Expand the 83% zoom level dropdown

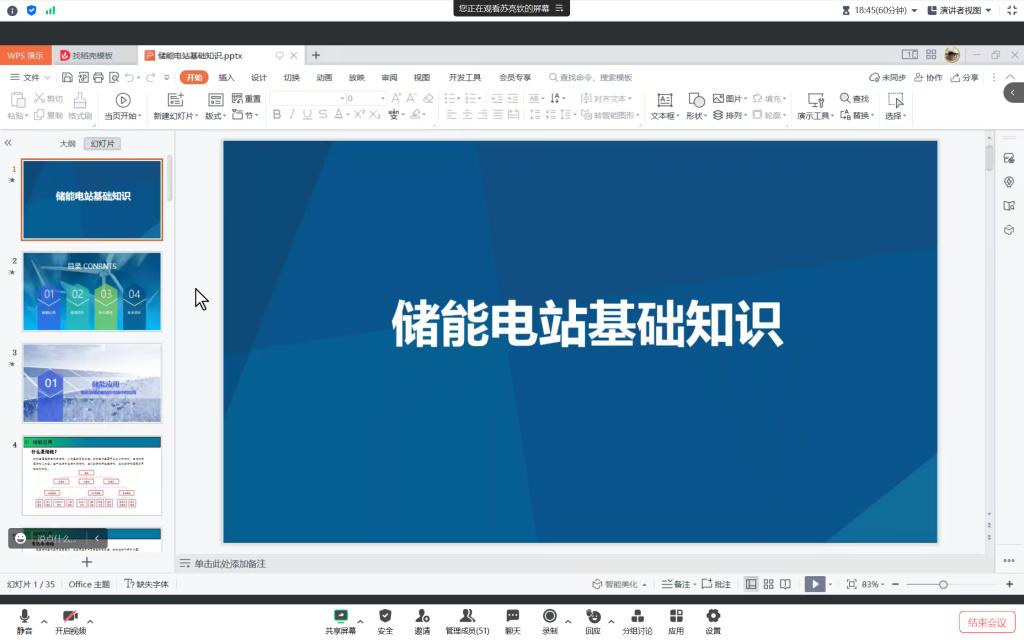(x=875, y=584)
